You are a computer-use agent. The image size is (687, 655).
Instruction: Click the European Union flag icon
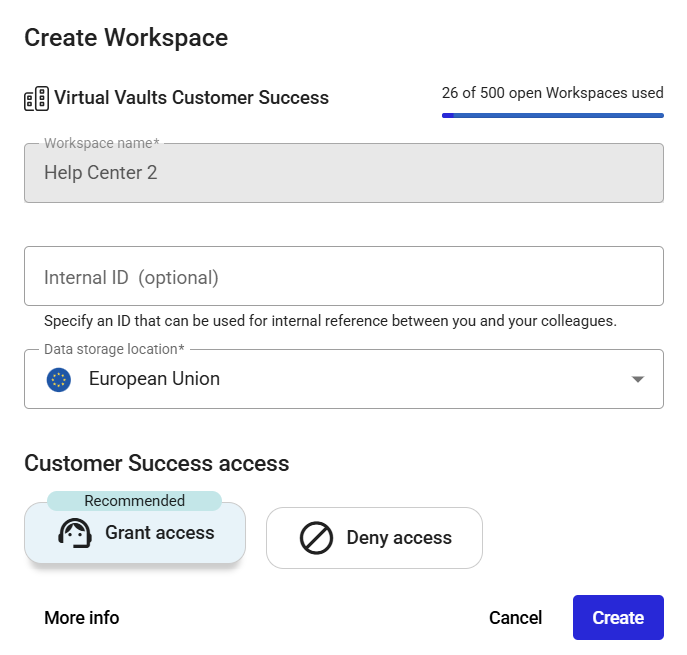tap(59, 379)
